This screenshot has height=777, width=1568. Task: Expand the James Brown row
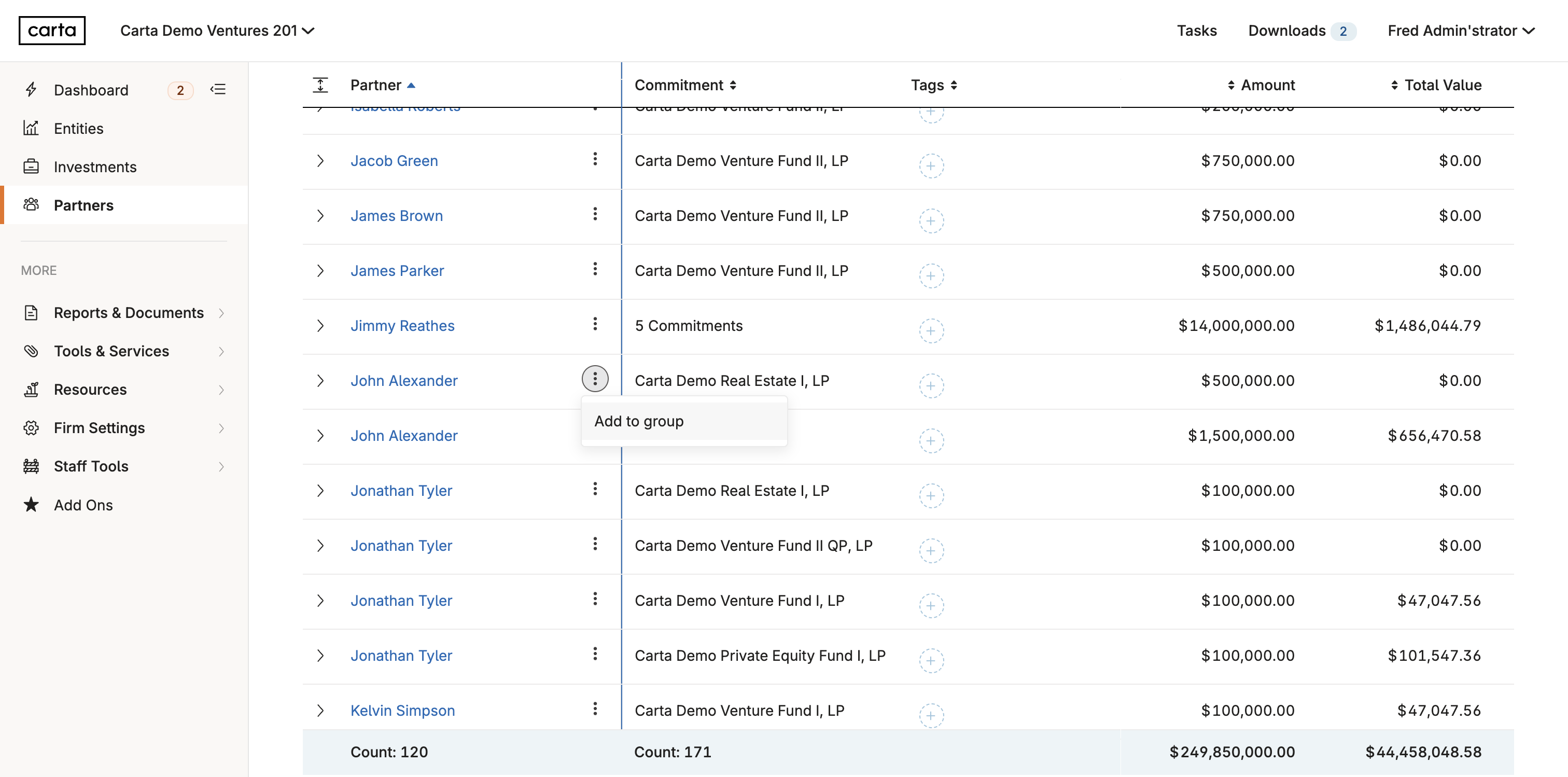(320, 216)
